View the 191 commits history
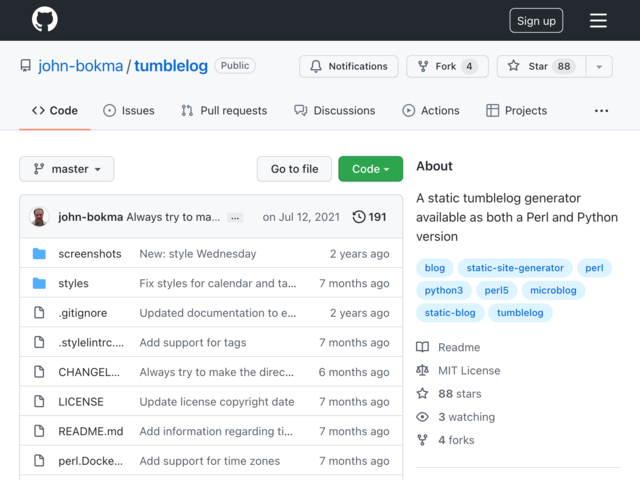640x480 pixels. 369,217
